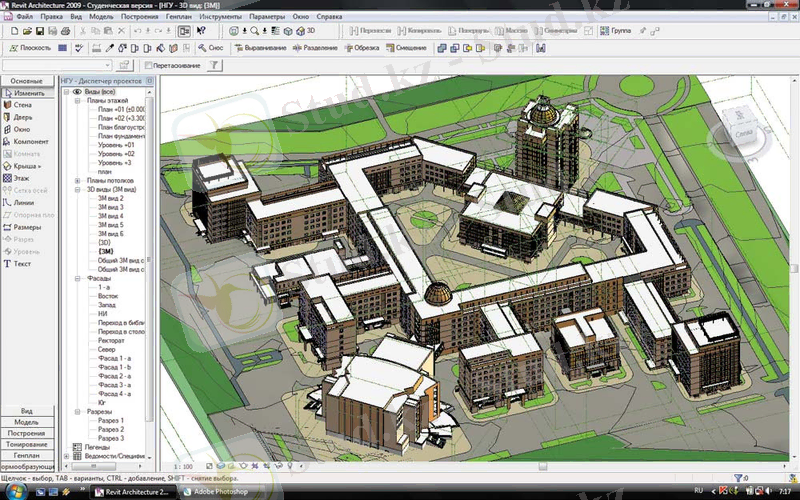Select the Текст (Text) tool
Screen dimensions: 800x500
pyautogui.click(x=22, y=264)
